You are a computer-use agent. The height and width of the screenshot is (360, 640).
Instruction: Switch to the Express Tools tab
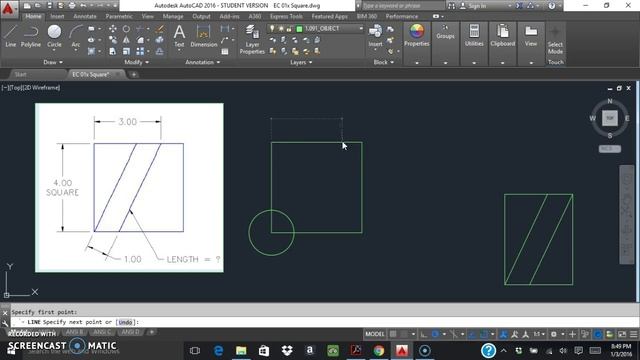(x=286, y=16)
